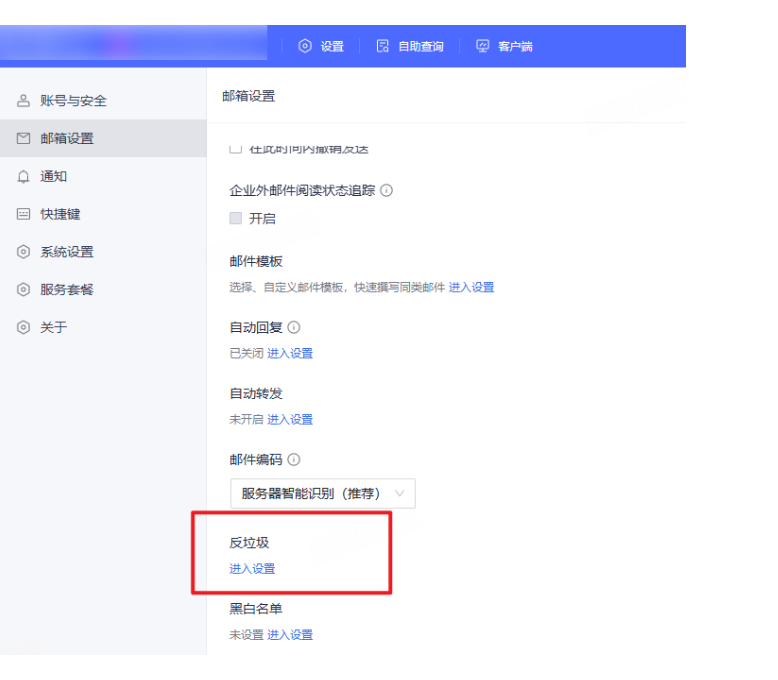Click the chevron arrow of 服务器智能识别 dropdown
Viewport: 778px width, 680px height.
coord(399,493)
